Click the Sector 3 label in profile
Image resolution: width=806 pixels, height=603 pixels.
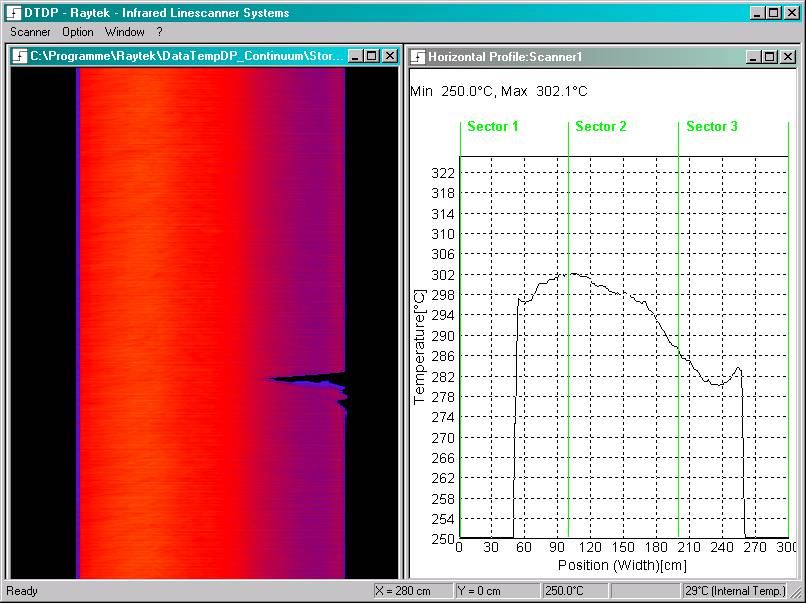pos(712,126)
